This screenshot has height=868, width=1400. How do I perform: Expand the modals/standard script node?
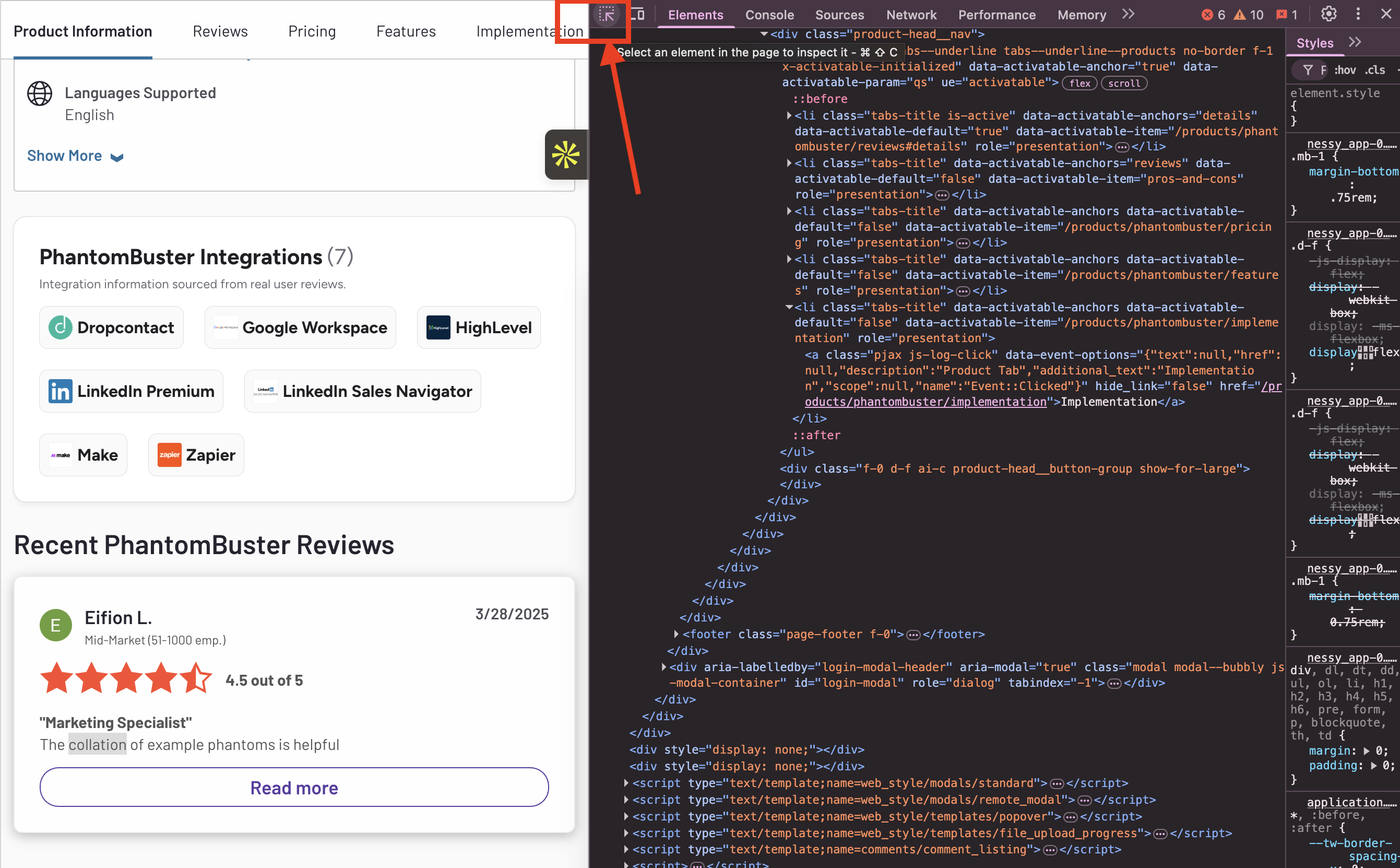pos(626,783)
